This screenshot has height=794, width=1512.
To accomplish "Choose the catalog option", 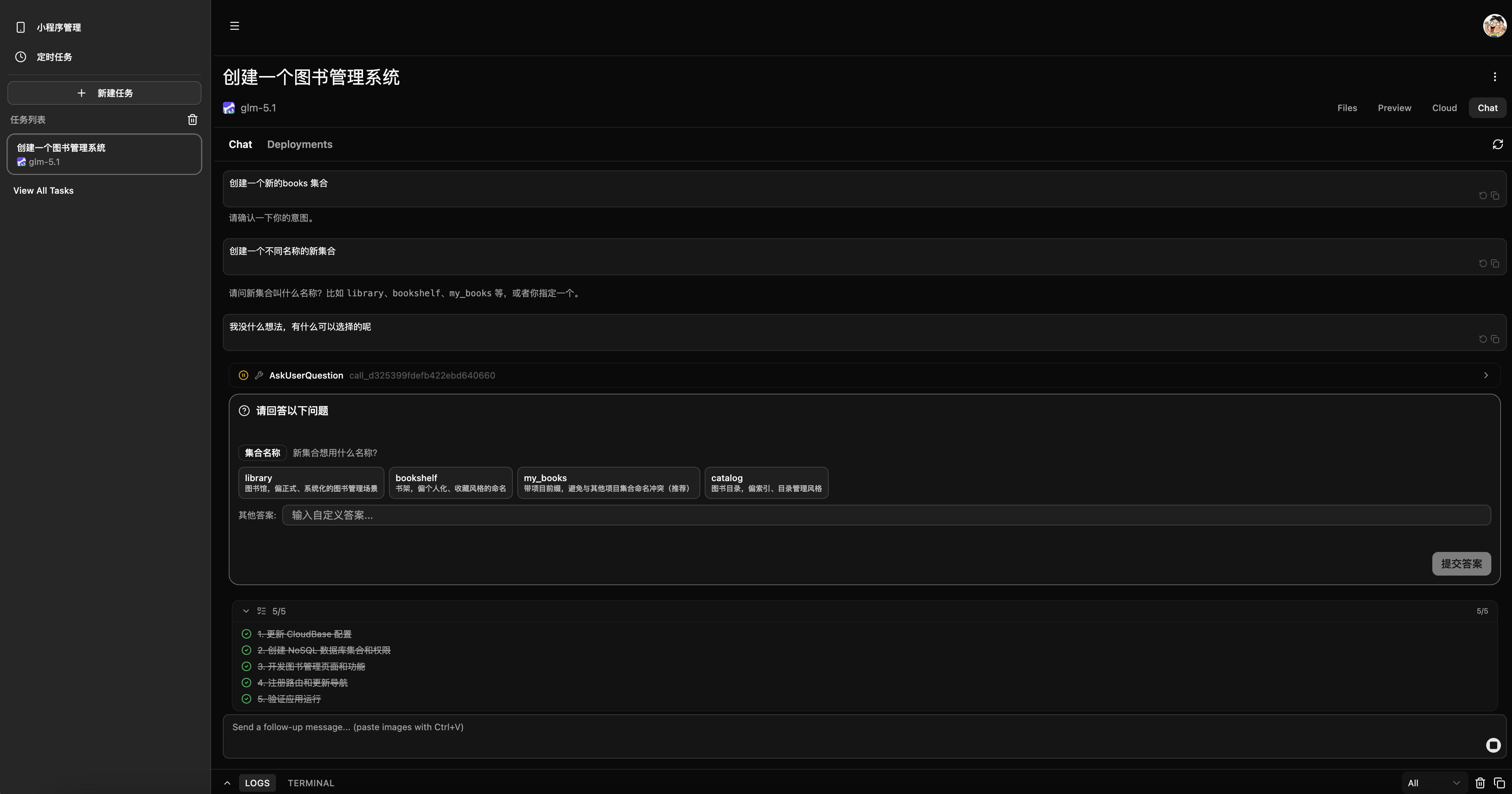I will pyautogui.click(x=766, y=483).
